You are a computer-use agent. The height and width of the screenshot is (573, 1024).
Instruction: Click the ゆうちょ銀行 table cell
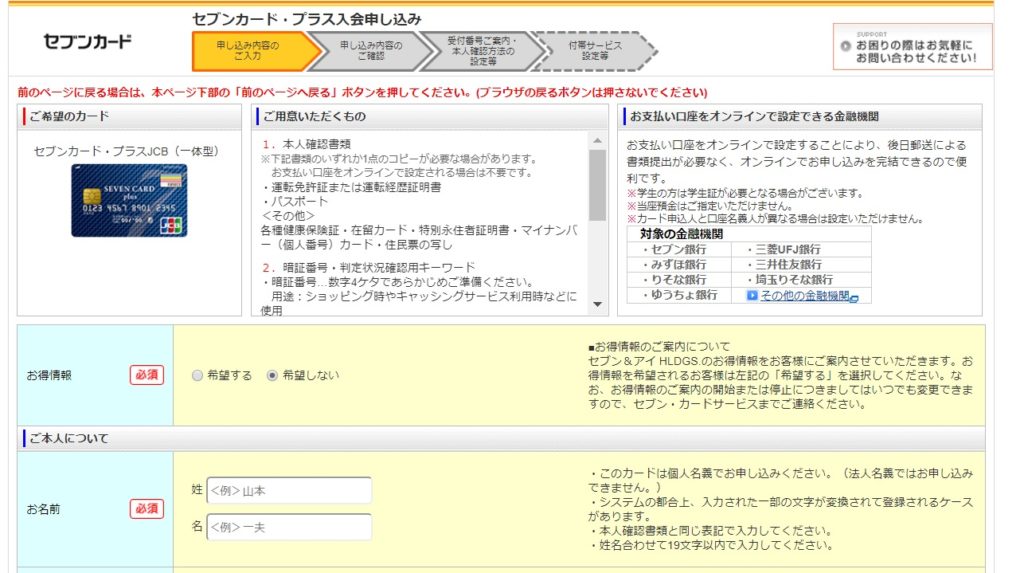(x=679, y=295)
